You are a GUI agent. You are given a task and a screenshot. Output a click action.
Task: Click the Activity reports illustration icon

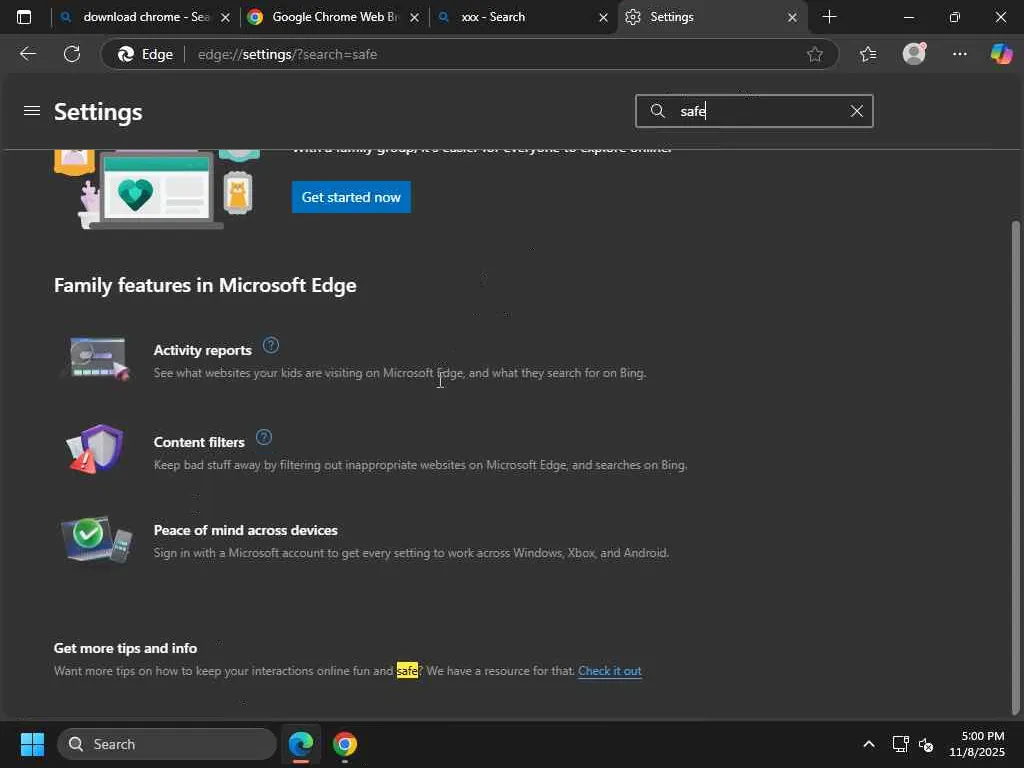point(97,359)
